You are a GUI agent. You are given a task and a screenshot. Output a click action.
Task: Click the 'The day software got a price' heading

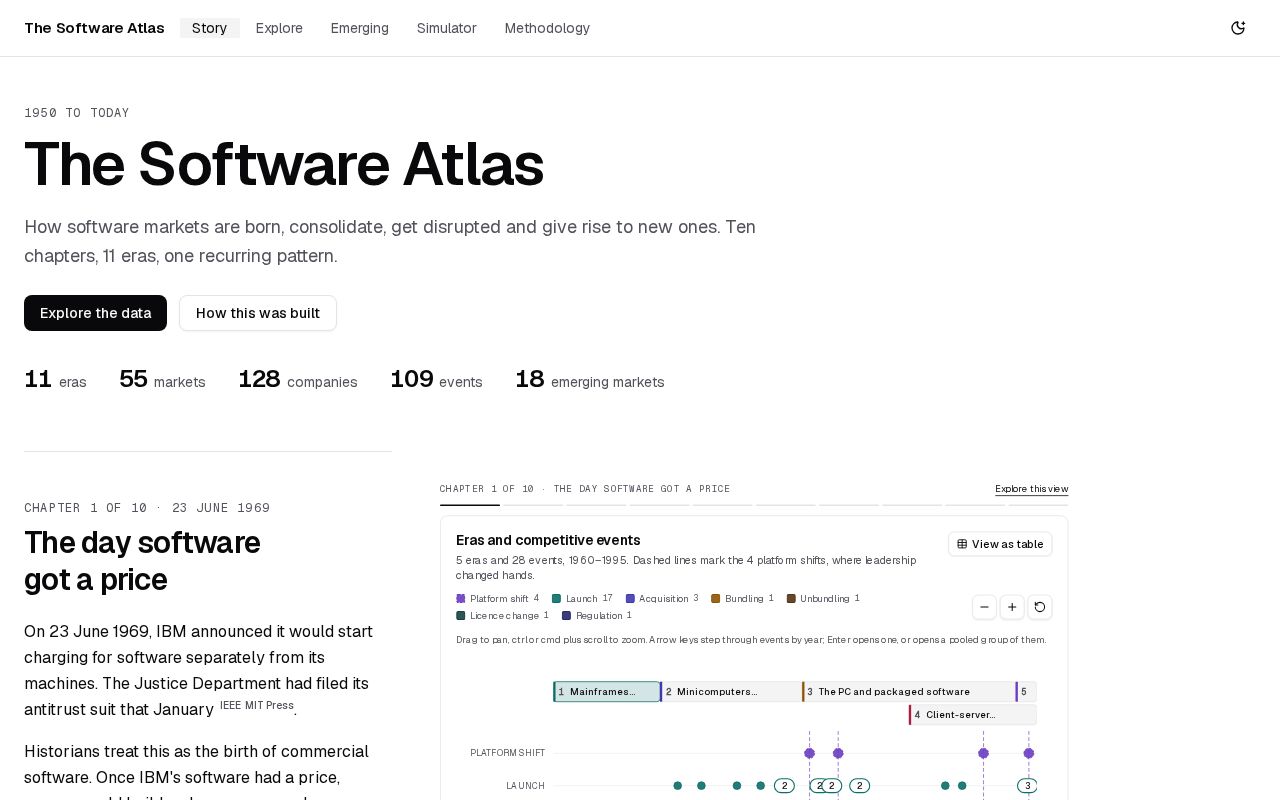142,561
